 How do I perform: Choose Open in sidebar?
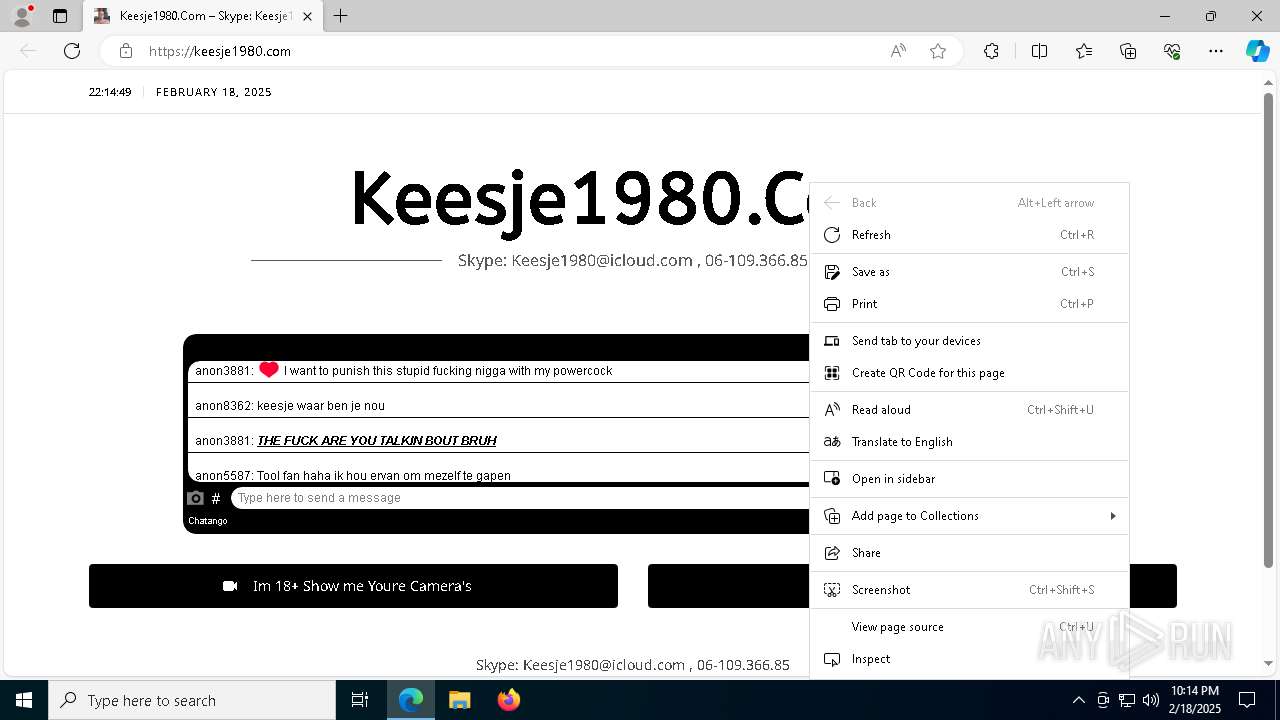point(969,479)
